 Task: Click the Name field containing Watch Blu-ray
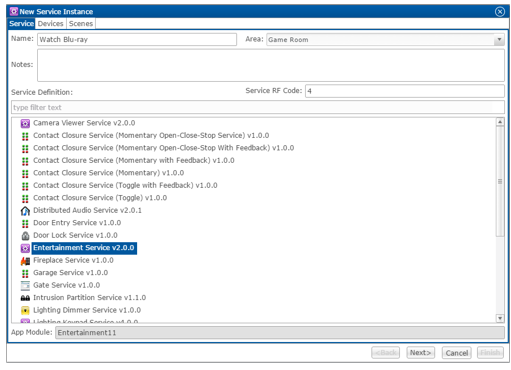(137, 40)
